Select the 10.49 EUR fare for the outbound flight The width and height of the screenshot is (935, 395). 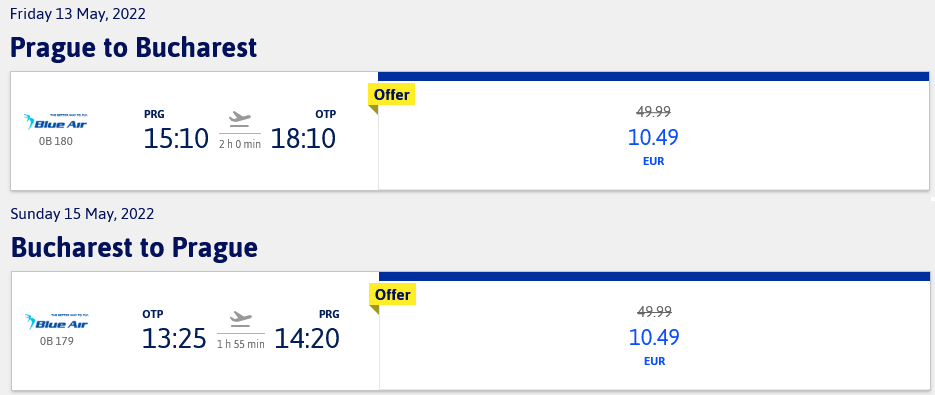click(653, 137)
